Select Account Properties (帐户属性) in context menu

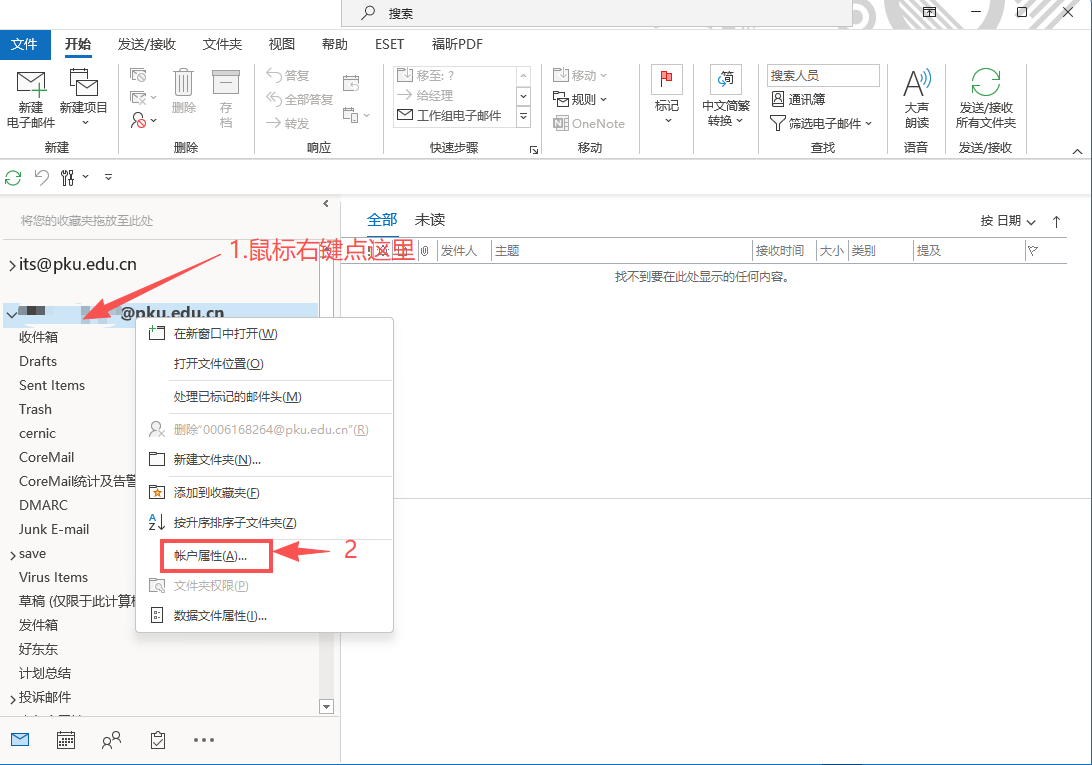point(210,555)
